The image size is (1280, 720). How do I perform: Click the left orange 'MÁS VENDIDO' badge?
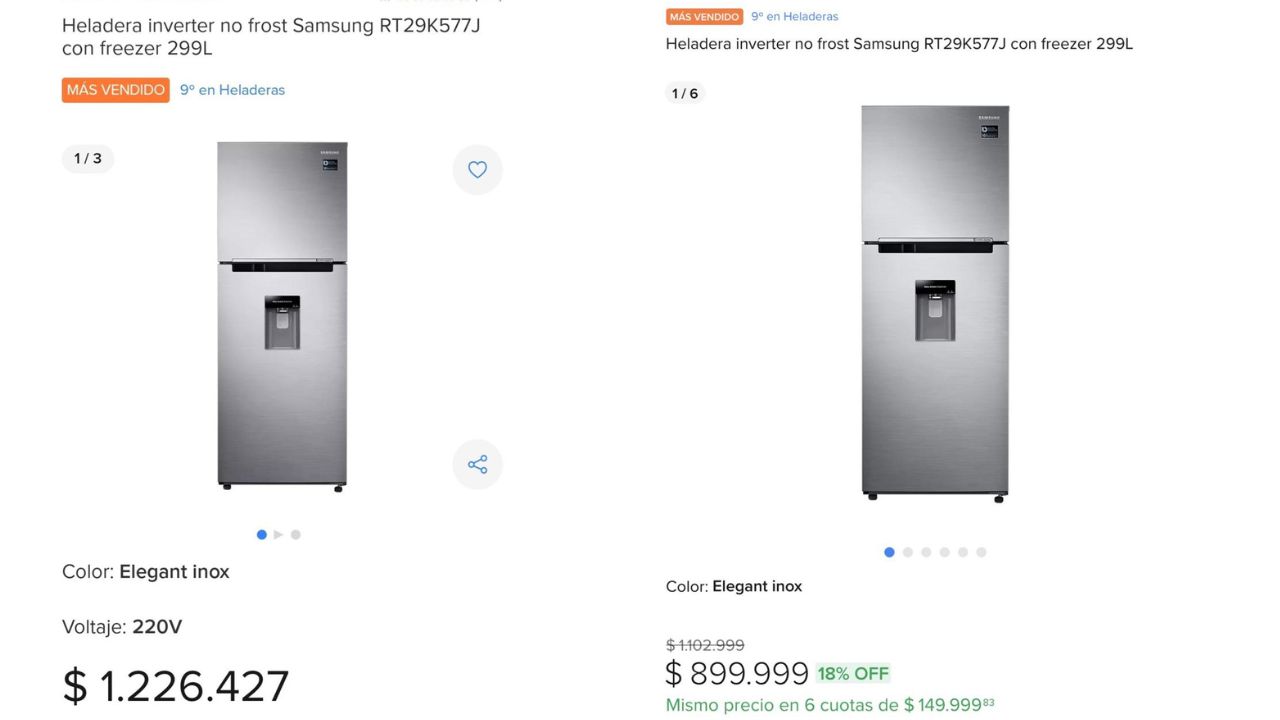tap(116, 90)
